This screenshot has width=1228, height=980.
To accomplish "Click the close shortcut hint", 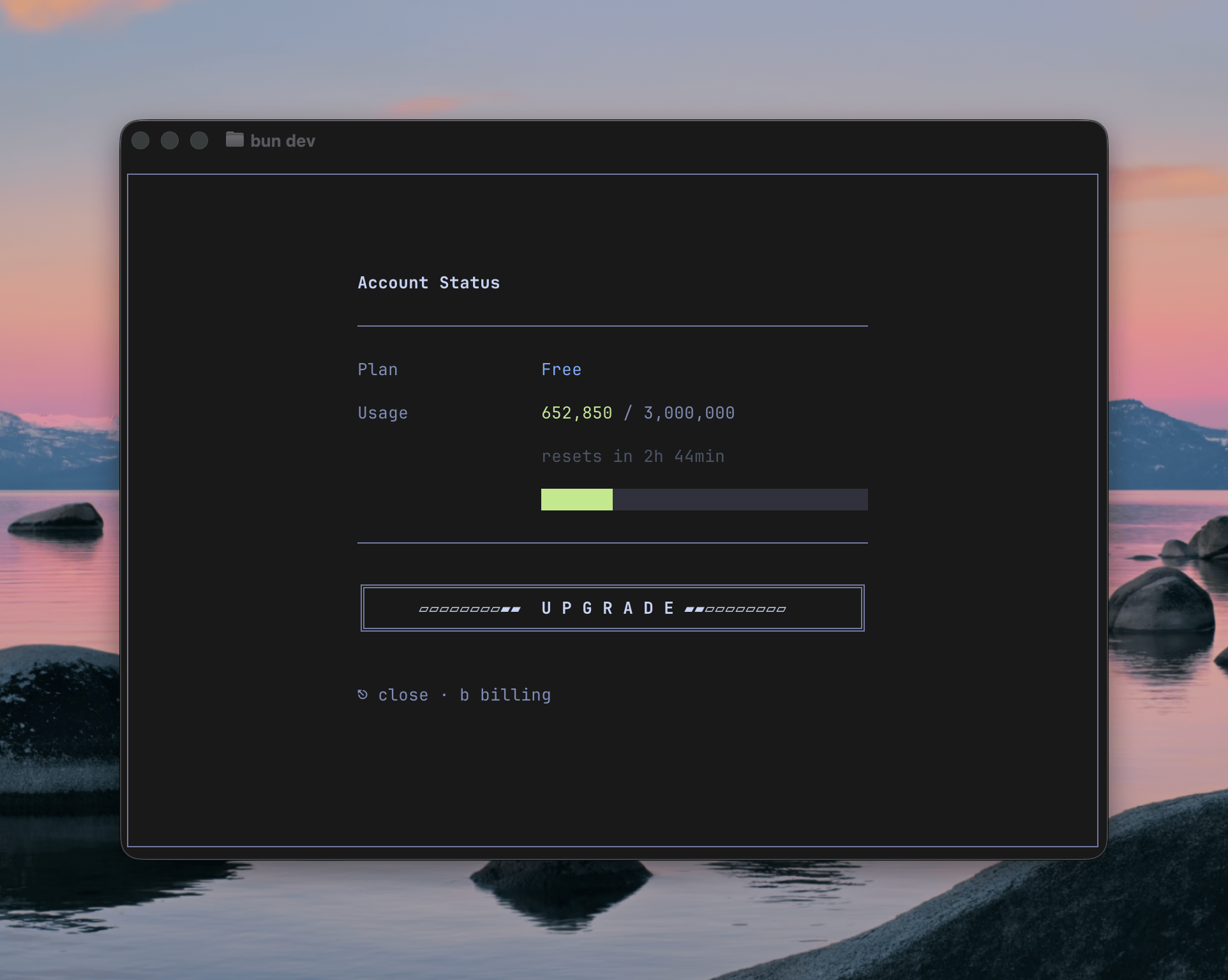I will tap(393, 695).
